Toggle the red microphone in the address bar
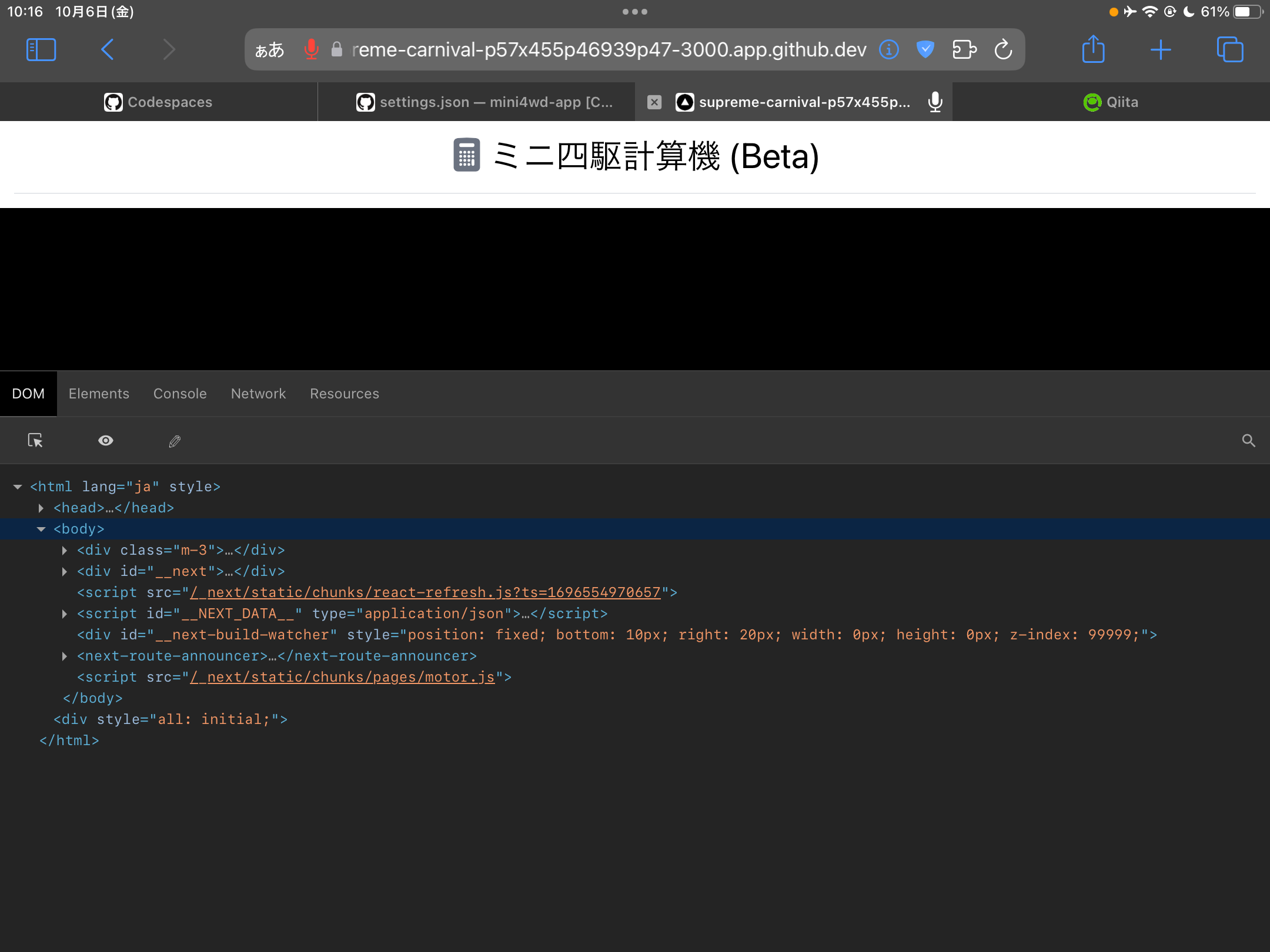The height and width of the screenshot is (952, 1270). [x=311, y=50]
